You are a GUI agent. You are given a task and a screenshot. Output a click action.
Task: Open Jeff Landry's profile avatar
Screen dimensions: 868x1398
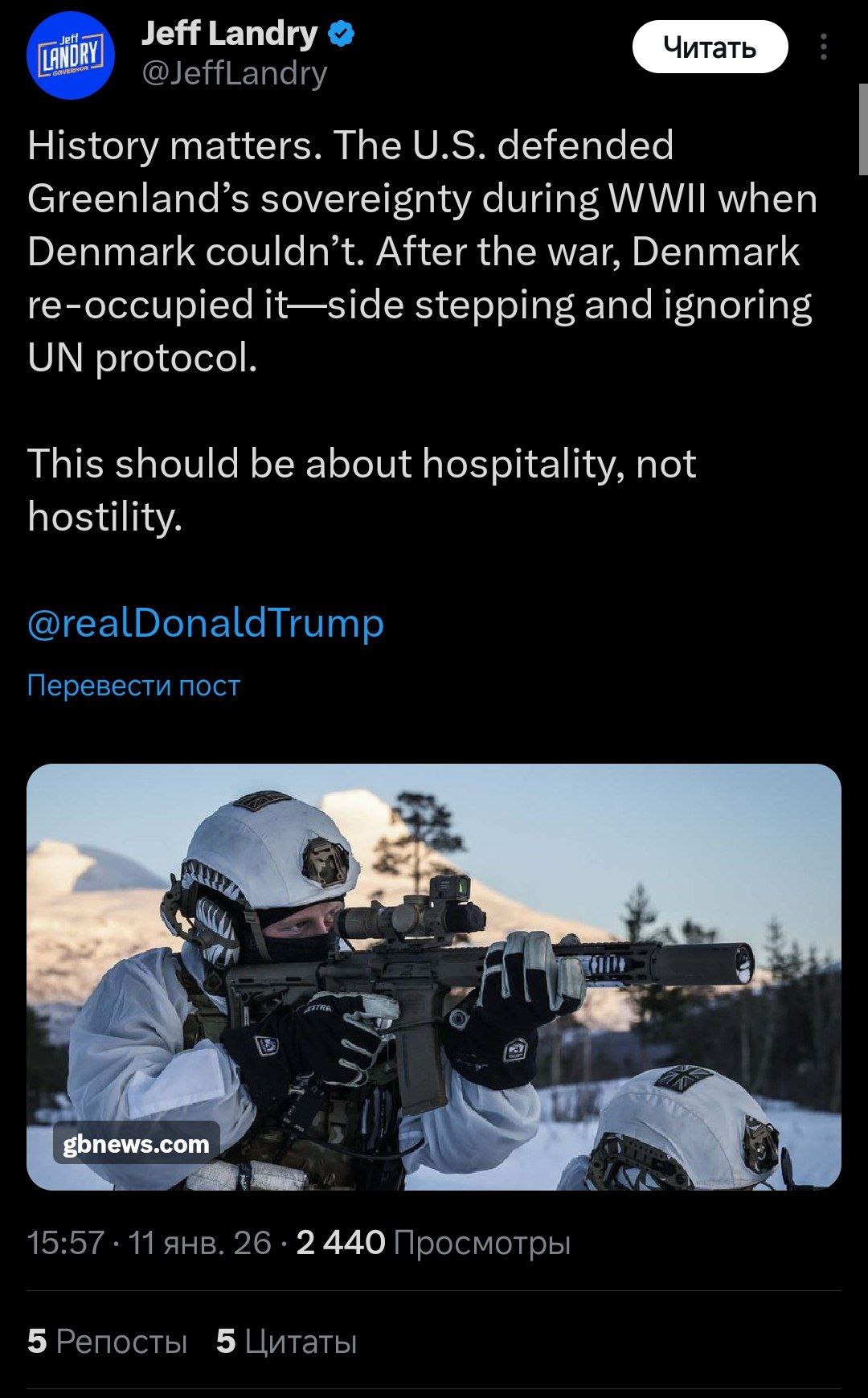[71, 61]
